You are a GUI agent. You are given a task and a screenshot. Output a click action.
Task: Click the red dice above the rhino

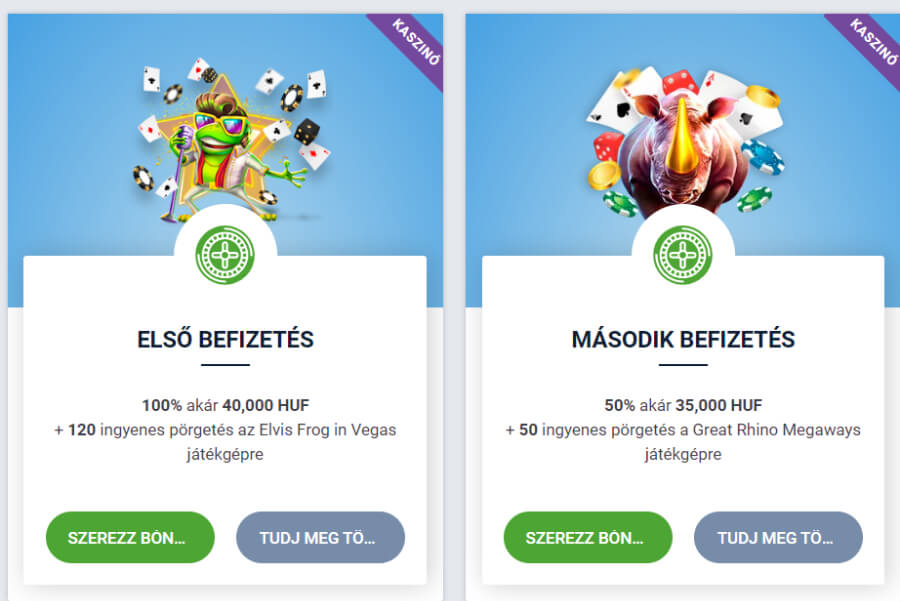tap(680, 83)
